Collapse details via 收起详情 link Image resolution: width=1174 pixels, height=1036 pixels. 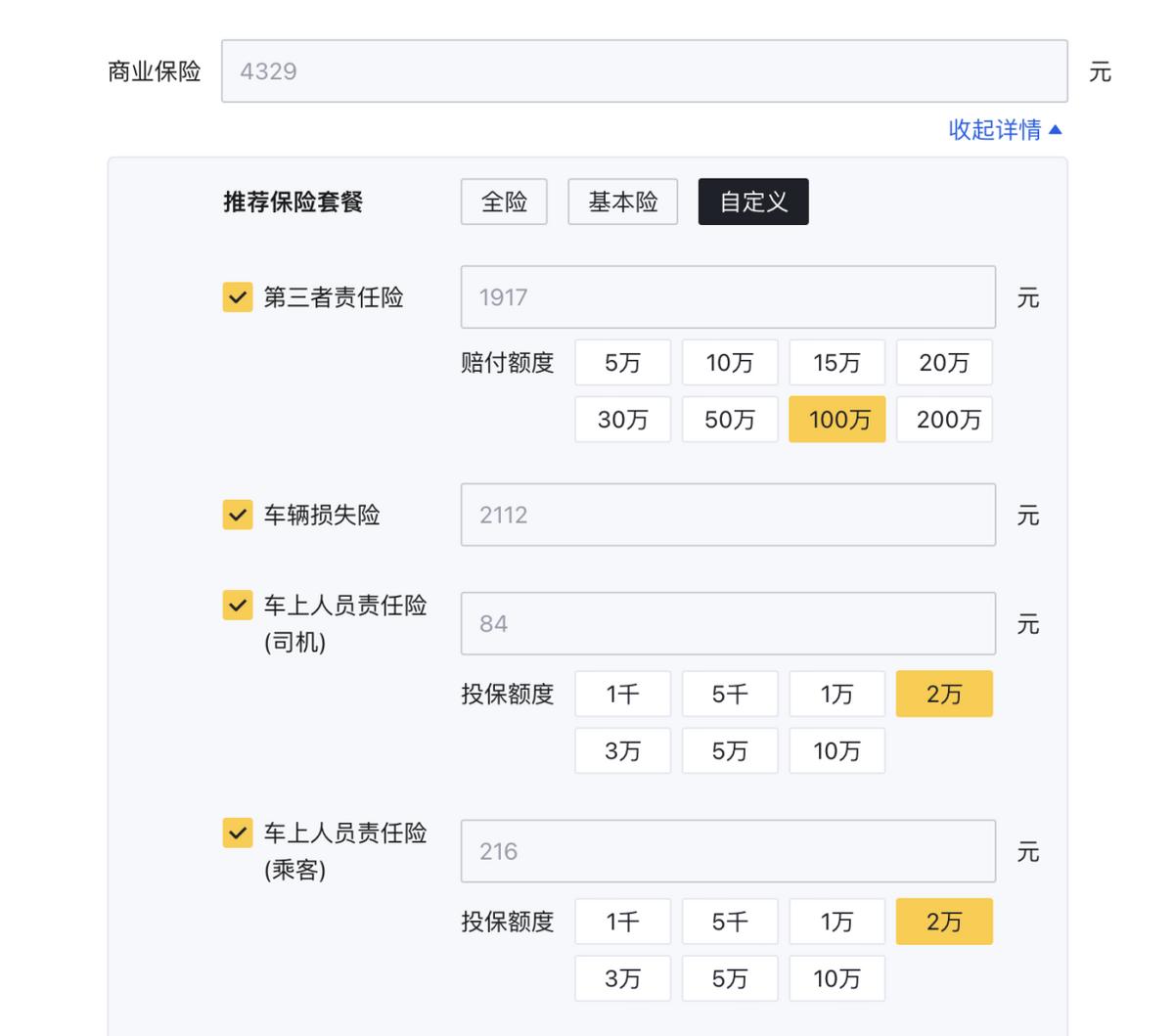[1005, 129]
